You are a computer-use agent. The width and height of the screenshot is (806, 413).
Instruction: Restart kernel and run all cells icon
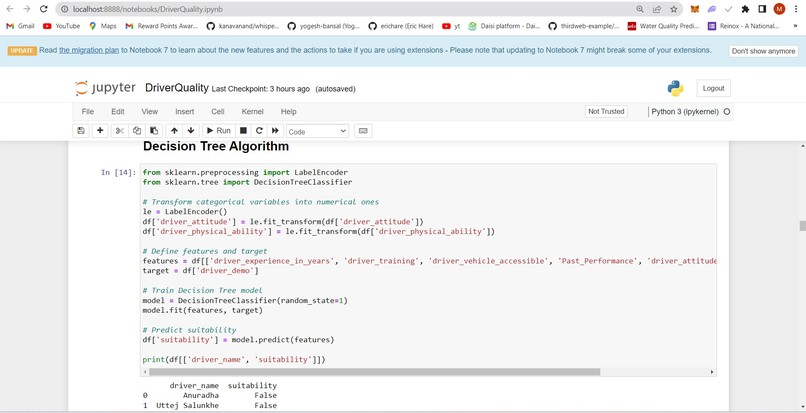pos(275,131)
